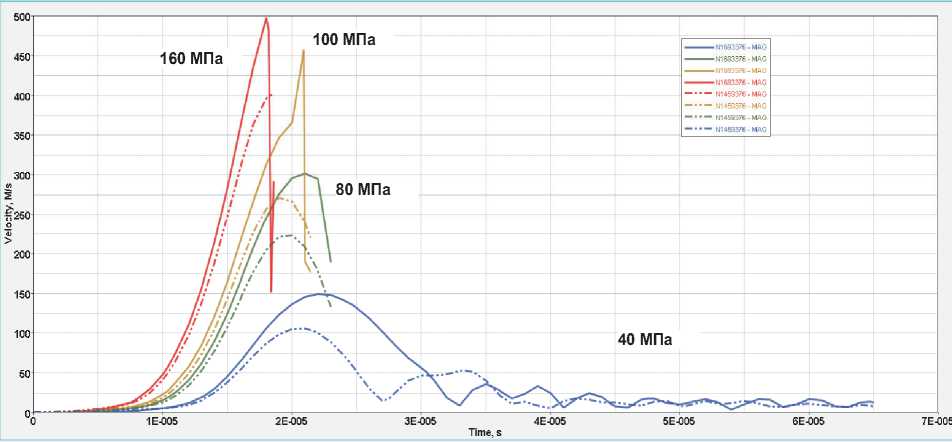Select the dashed tan legend entry
Screen dimensions: 952x442
tap(726, 106)
